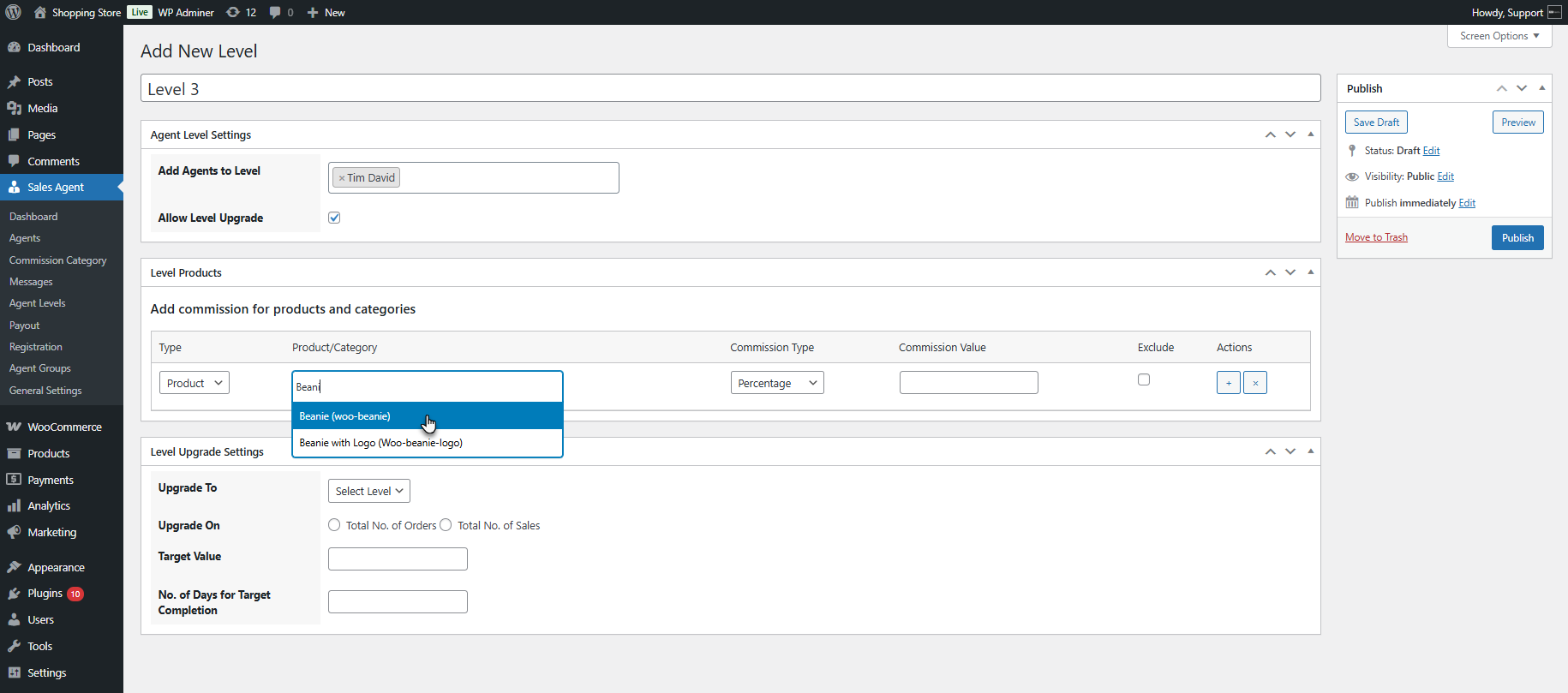The width and height of the screenshot is (1568, 693).
Task: Click the Sales Agent person icon
Action: point(14,187)
